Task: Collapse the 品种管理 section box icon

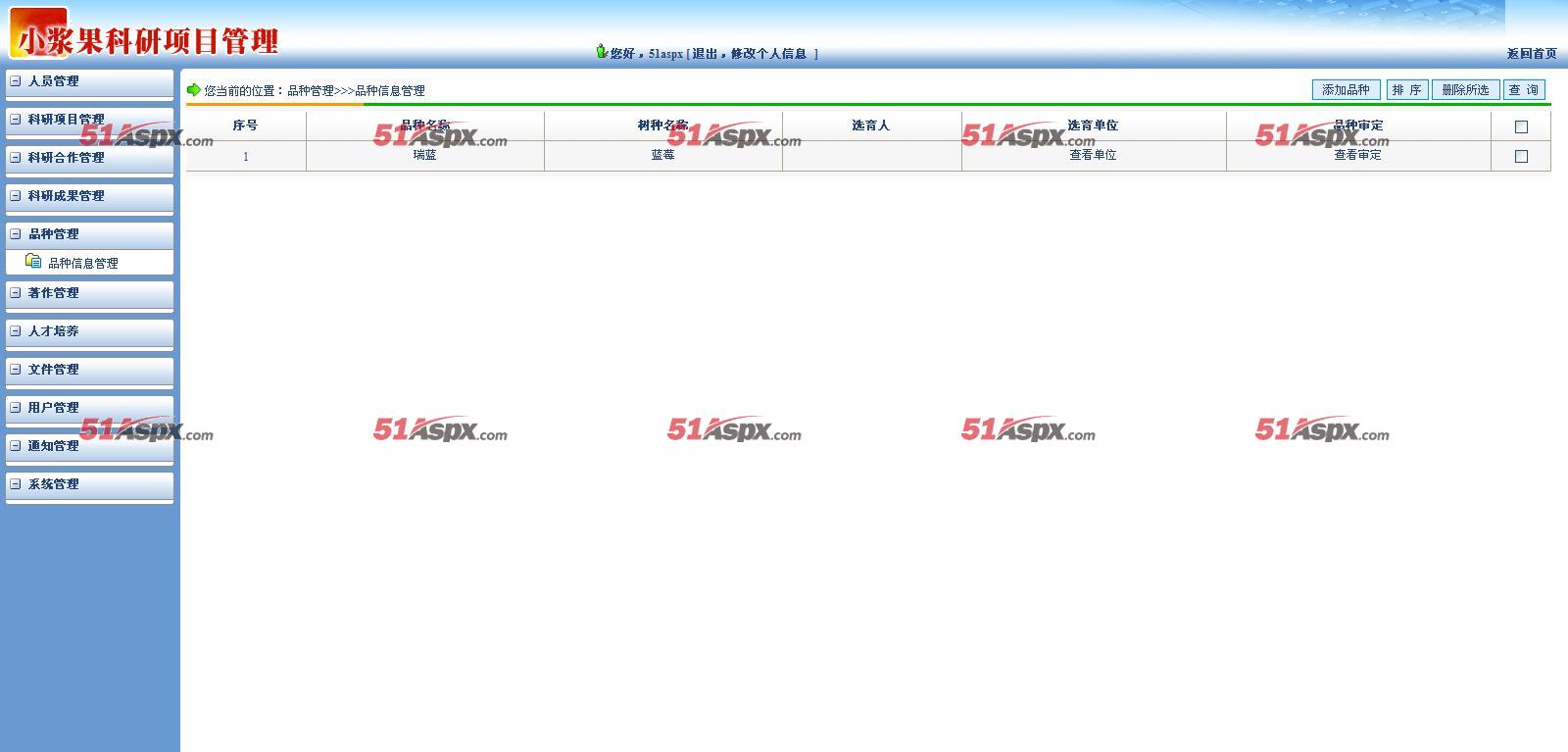Action: [x=15, y=234]
